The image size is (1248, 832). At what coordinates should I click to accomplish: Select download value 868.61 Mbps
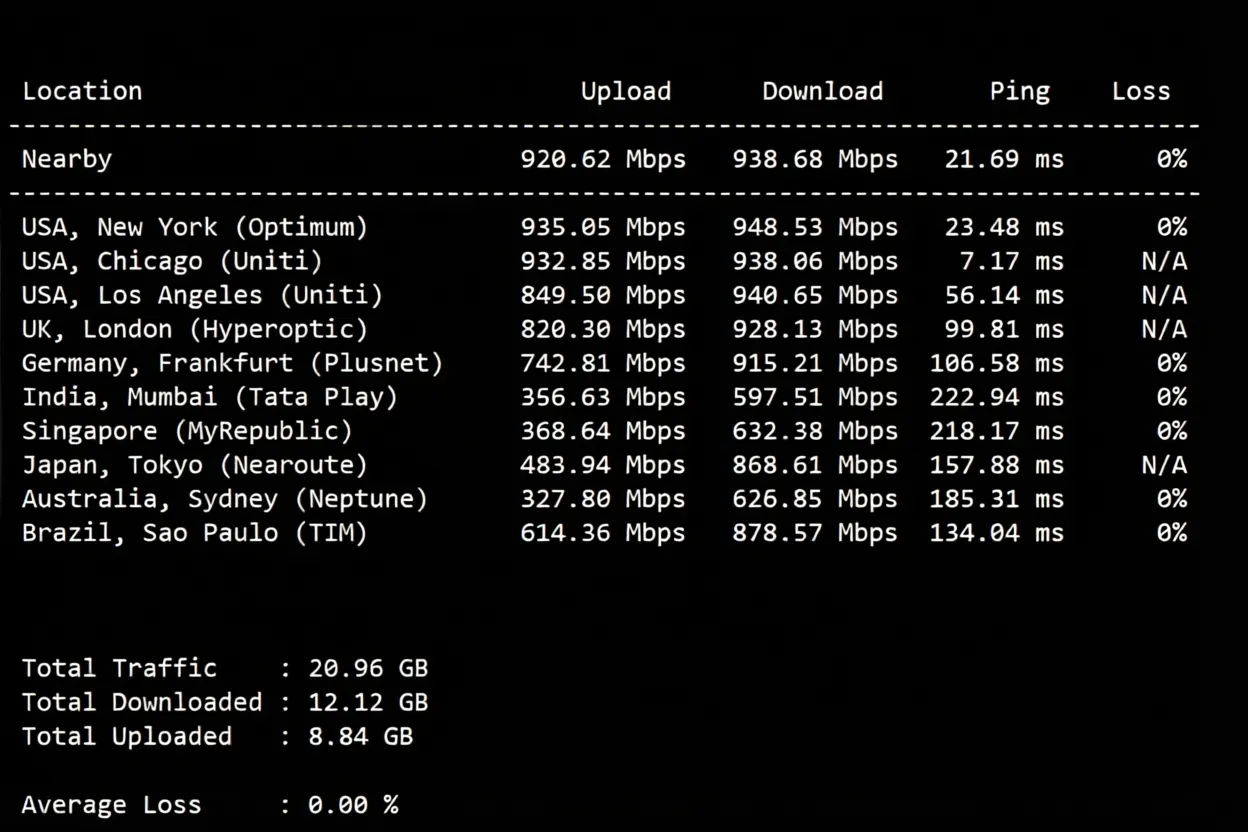click(x=815, y=465)
